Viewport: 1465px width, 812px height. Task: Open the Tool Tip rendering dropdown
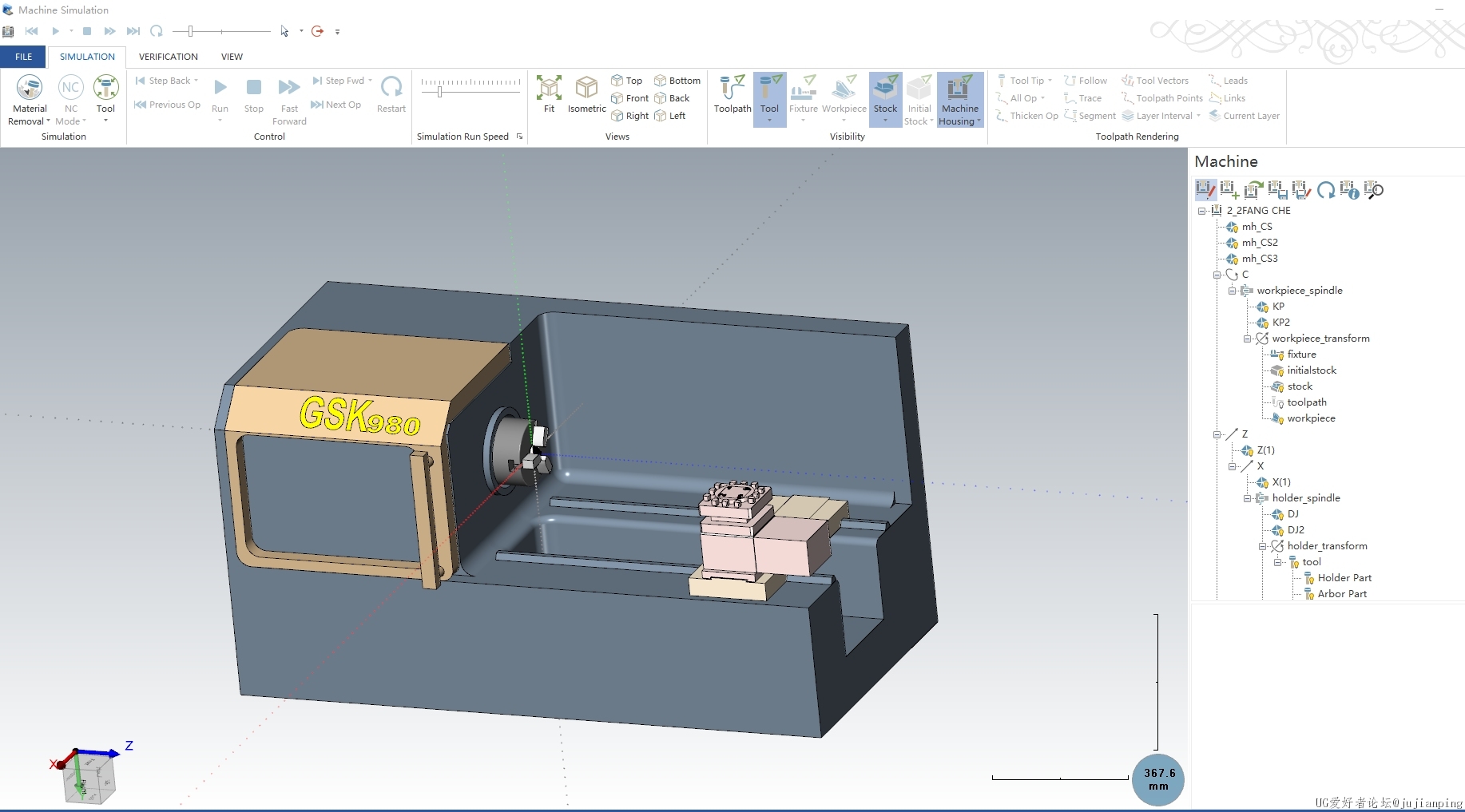click(x=1050, y=81)
